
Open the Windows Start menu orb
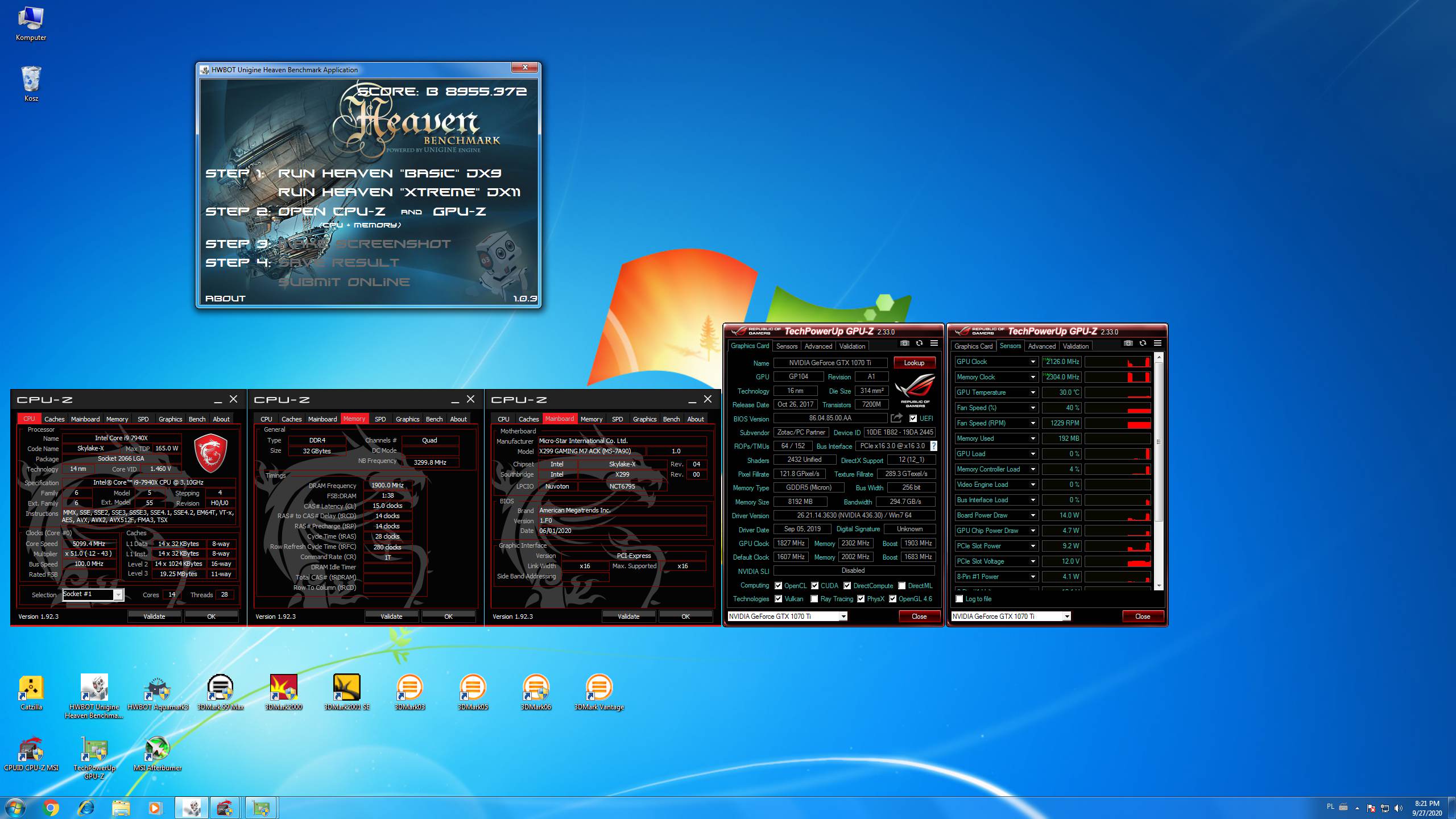tap(15, 808)
